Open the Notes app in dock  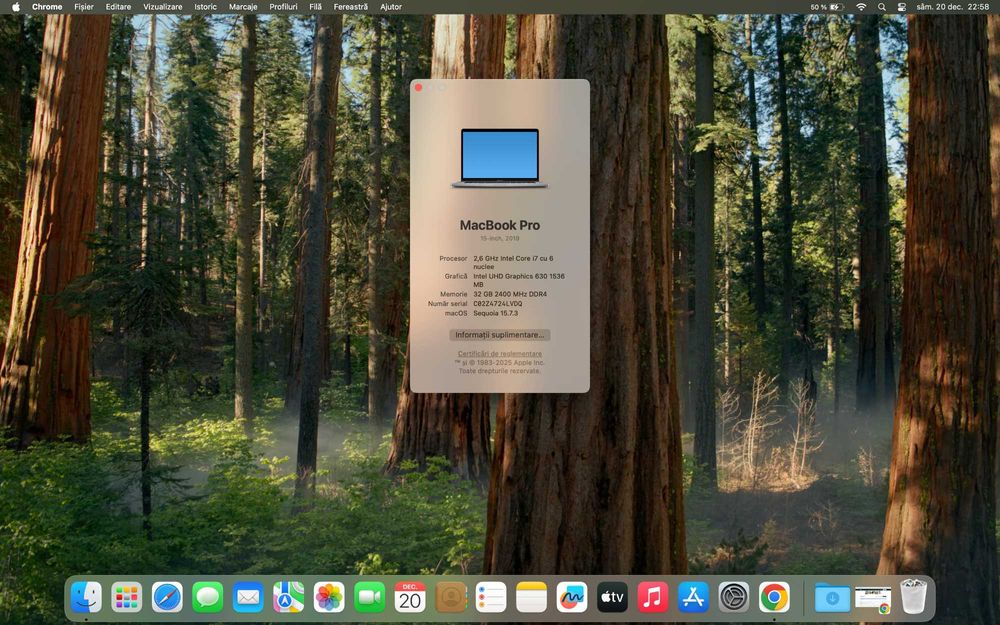532,598
